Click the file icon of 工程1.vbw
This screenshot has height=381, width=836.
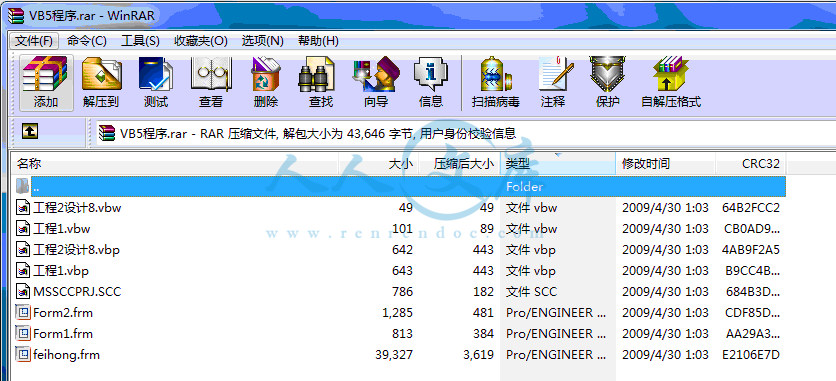[x=22, y=229]
